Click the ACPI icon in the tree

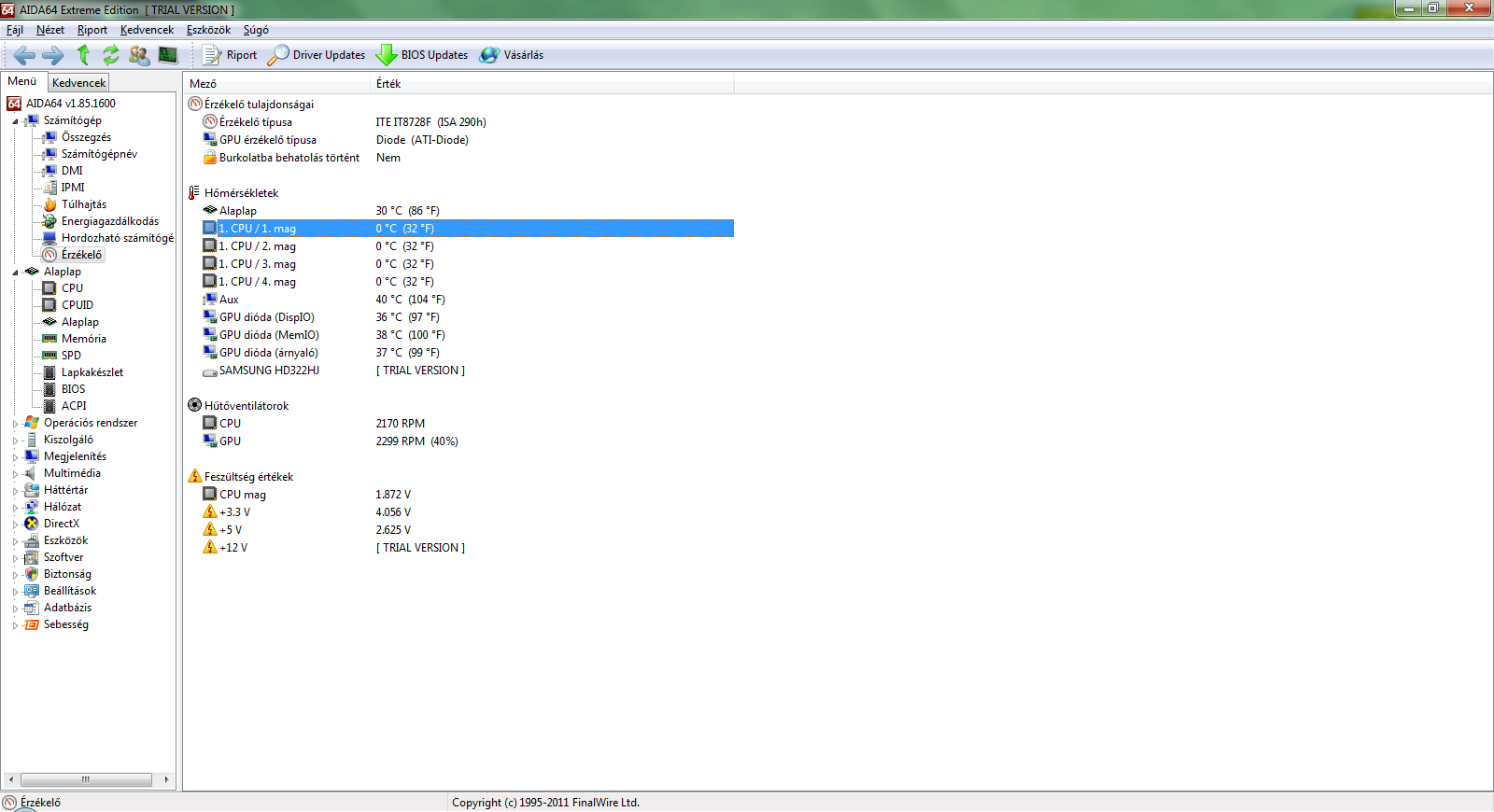pos(49,406)
